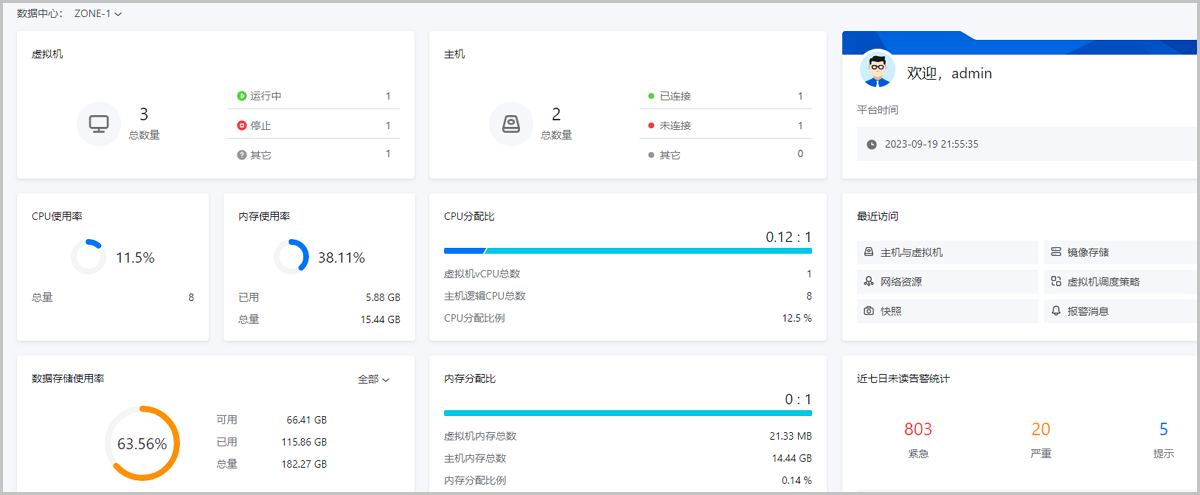
Task: Click the virtual machine monitor icon
Action: tap(98, 124)
